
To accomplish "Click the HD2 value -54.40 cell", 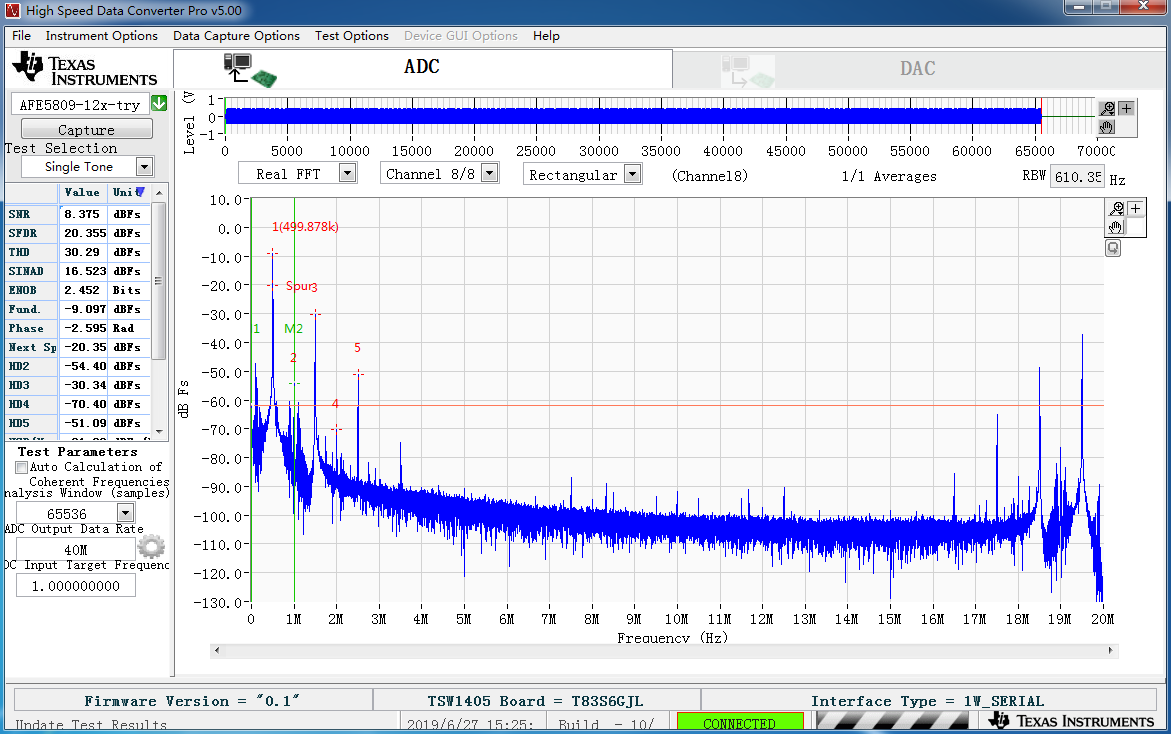I will click(x=84, y=367).
